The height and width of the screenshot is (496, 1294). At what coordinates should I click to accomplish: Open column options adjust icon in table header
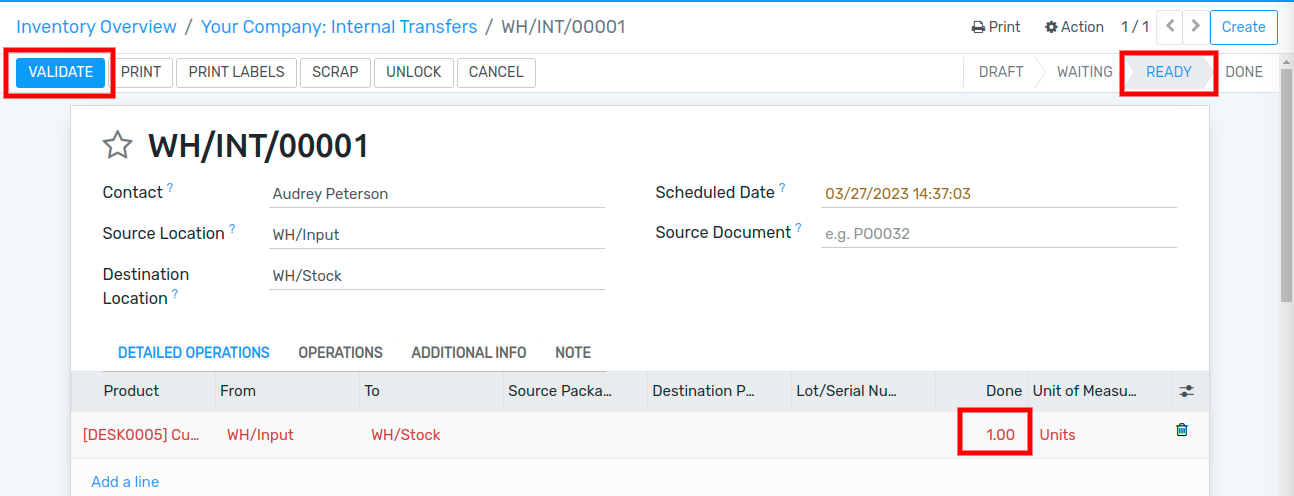coord(1187,391)
